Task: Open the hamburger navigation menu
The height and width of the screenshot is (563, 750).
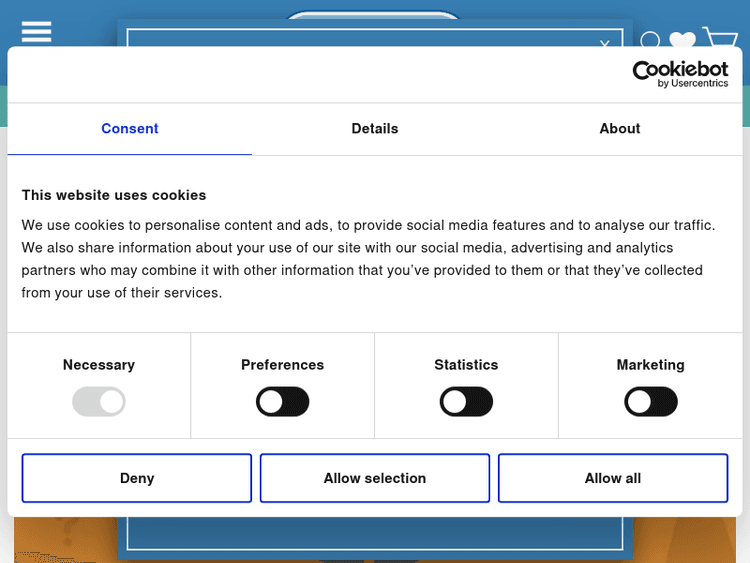Action: click(36, 32)
